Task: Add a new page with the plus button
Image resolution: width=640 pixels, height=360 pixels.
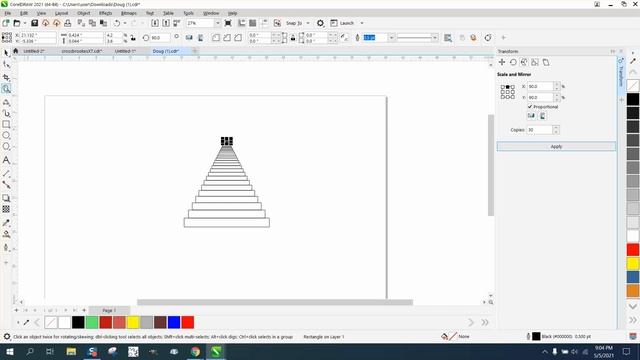Action: tap(16, 310)
